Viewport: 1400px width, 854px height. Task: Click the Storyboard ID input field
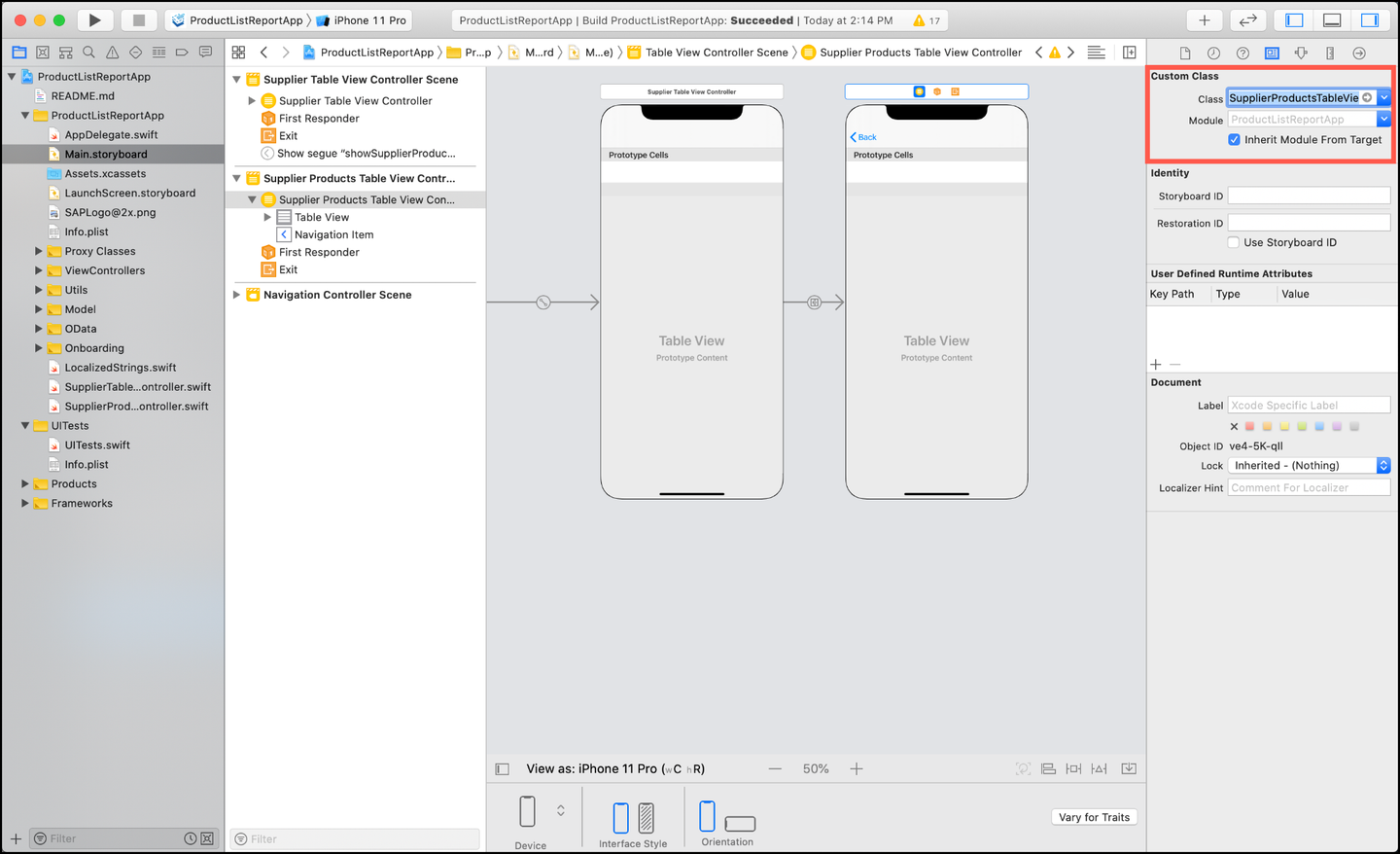(1309, 196)
